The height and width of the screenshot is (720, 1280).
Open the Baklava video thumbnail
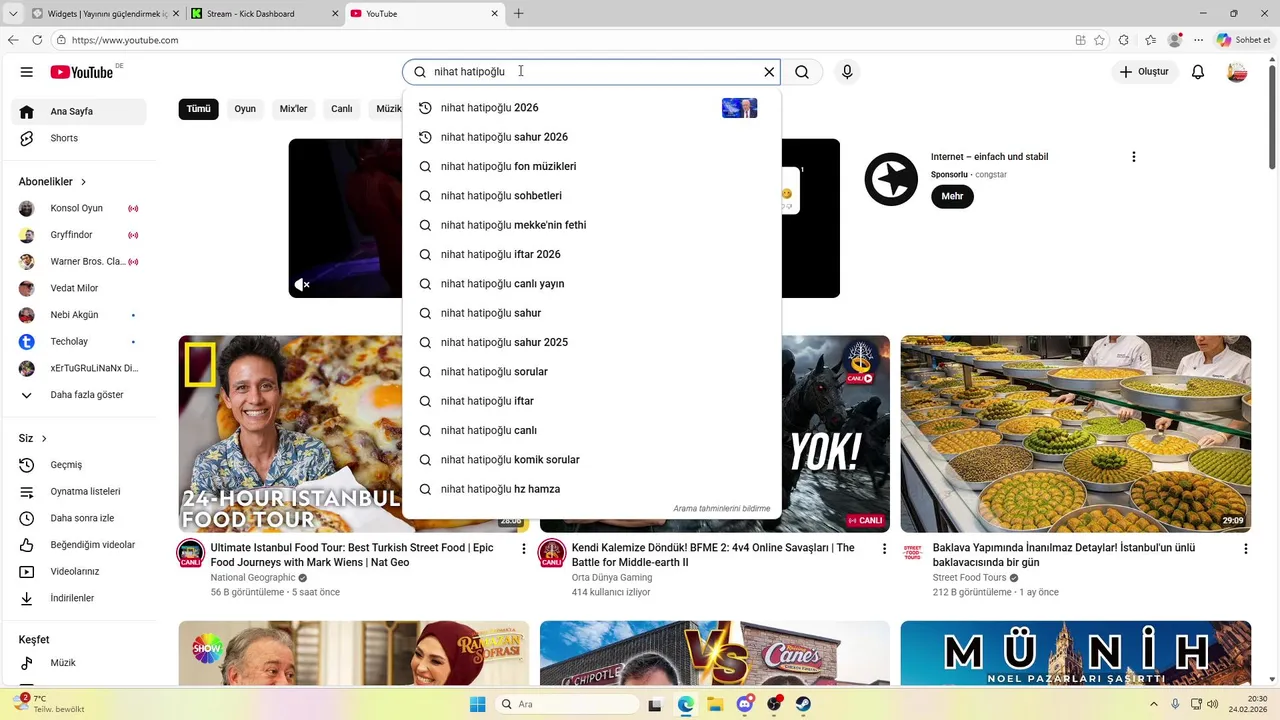[x=1075, y=434]
